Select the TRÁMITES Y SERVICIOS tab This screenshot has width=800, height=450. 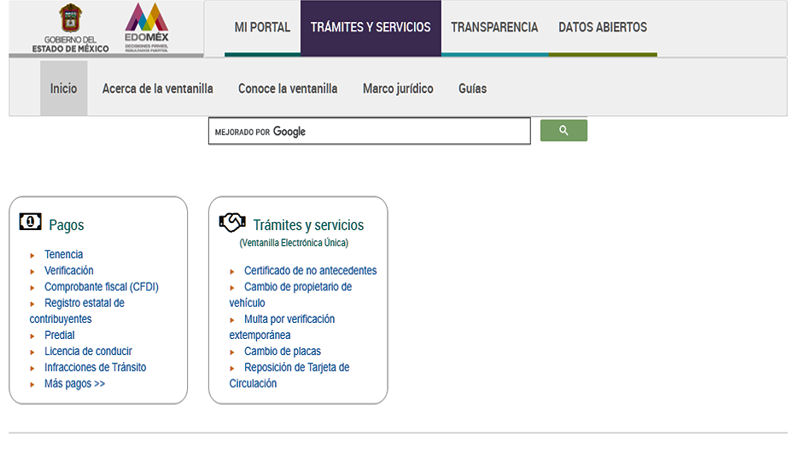pyautogui.click(x=370, y=27)
